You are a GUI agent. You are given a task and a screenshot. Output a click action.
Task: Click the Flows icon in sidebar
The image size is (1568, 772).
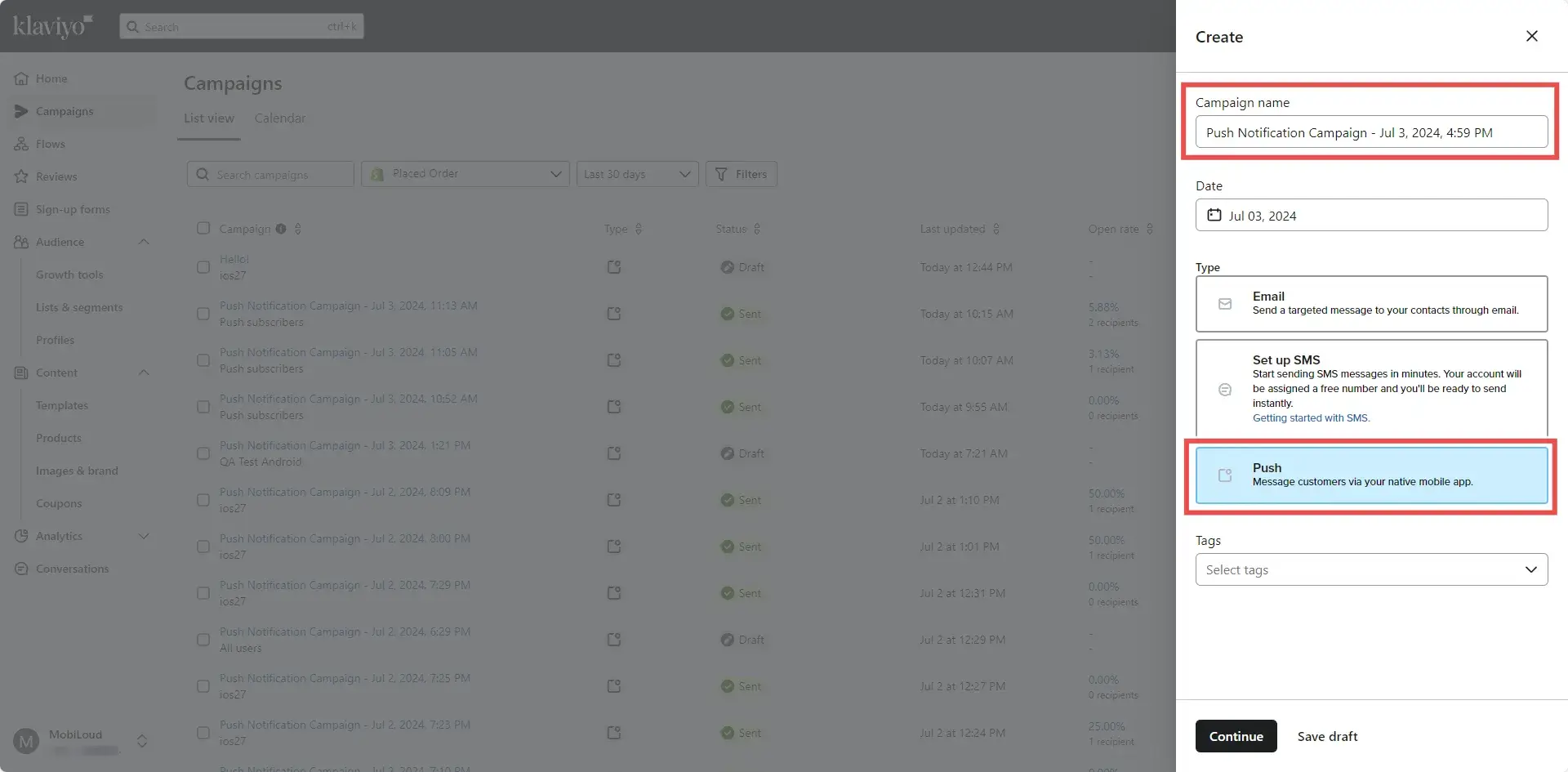[x=21, y=144]
